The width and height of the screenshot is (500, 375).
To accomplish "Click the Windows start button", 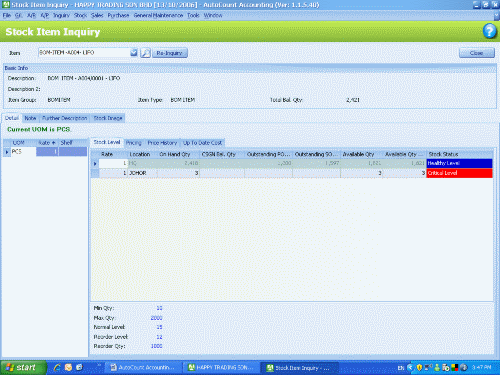I will 23,367.
